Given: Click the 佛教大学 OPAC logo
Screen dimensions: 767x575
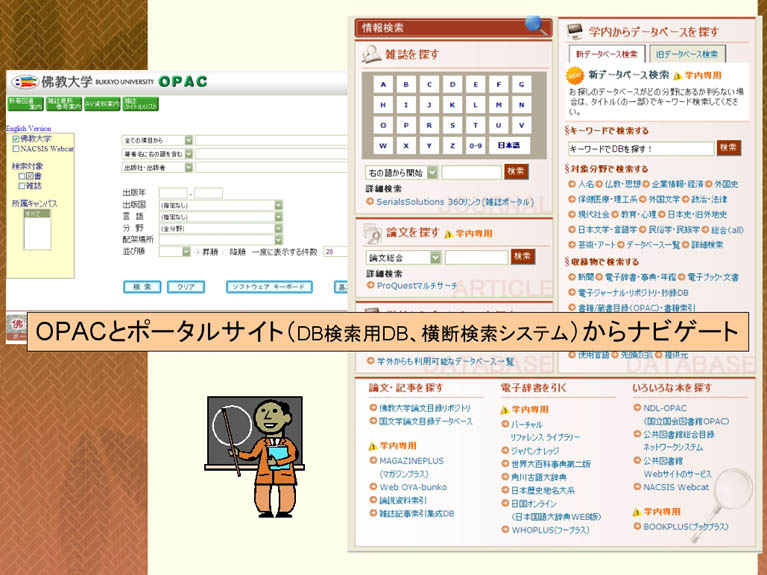Looking at the screenshot, I should 110,82.
